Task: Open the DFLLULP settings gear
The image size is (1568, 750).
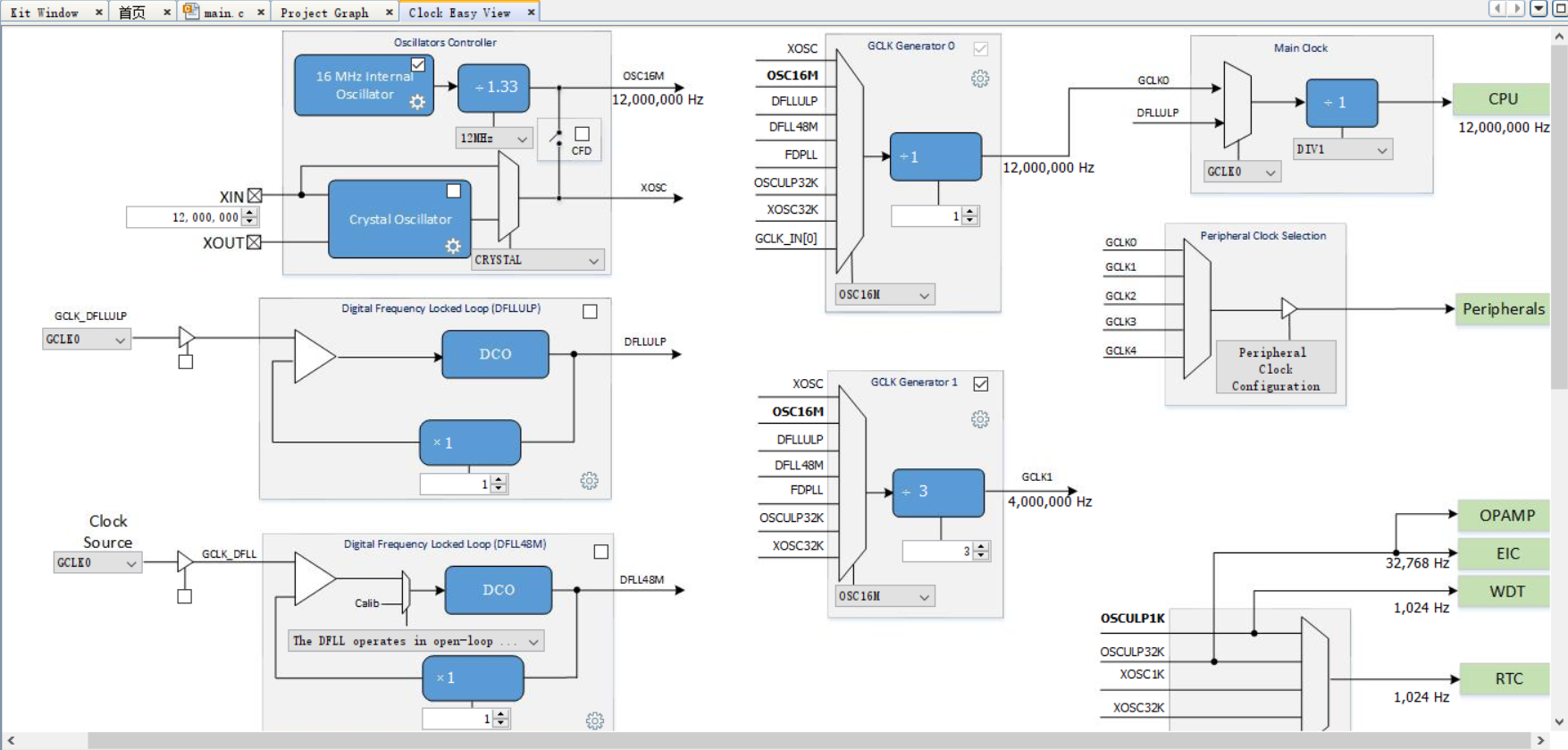Action: coord(589,481)
